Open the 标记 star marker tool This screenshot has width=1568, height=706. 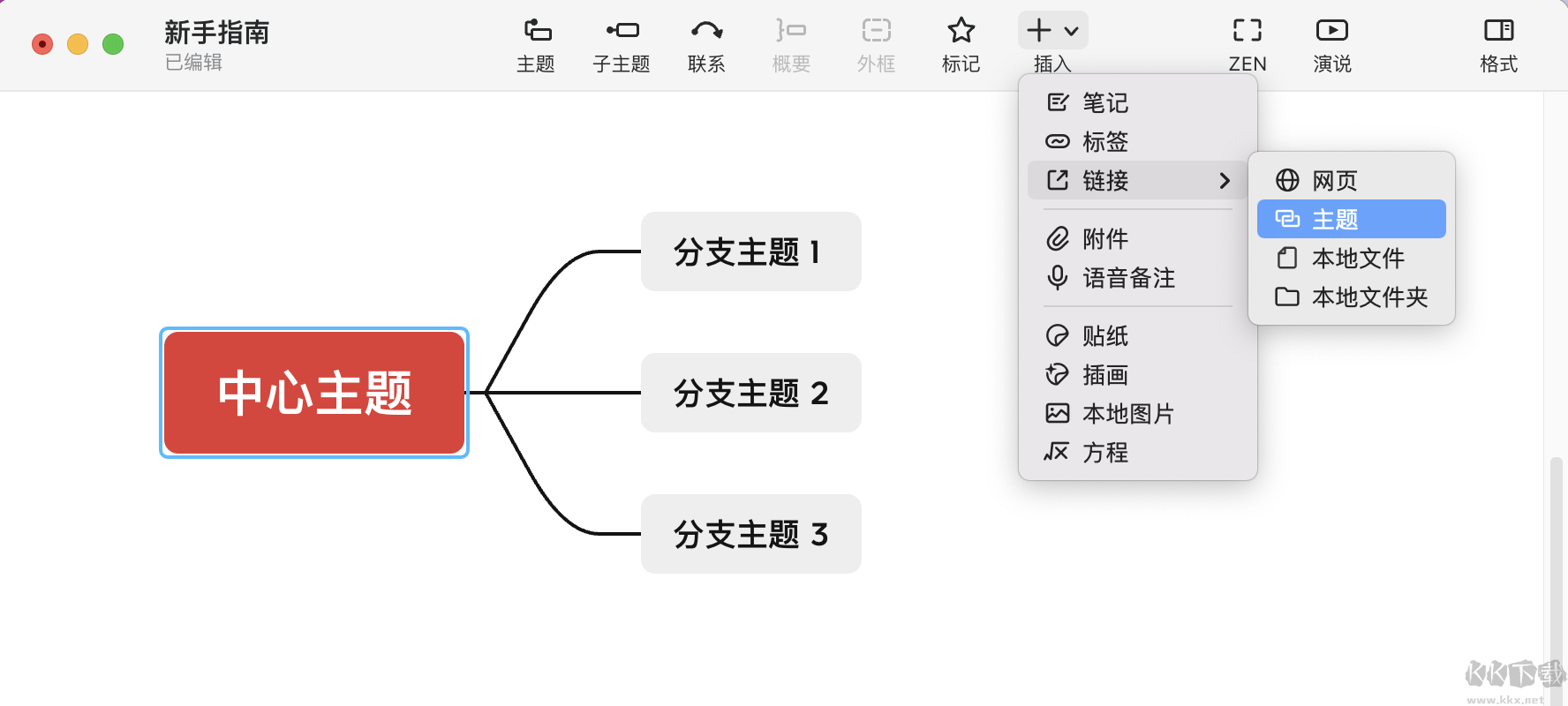pyautogui.click(x=961, y=31)
